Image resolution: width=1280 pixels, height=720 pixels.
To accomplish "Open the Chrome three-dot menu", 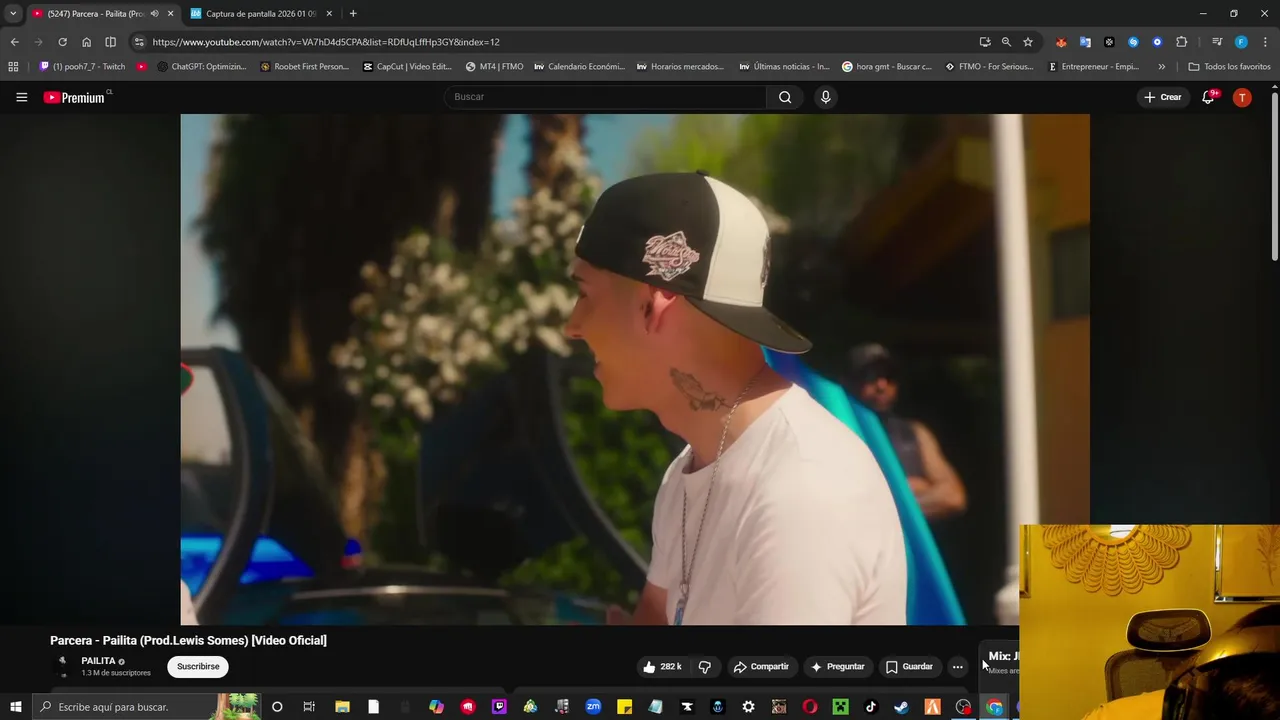I will 1265,42.
